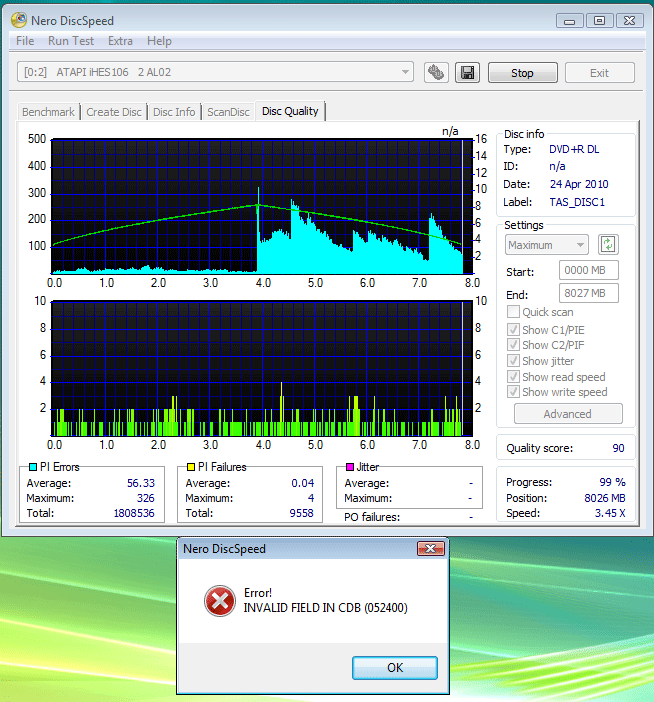The width and height of the screenshot is (654, 702).
Task: Click the cyan PI Errors color swatch
Action: 33,467
